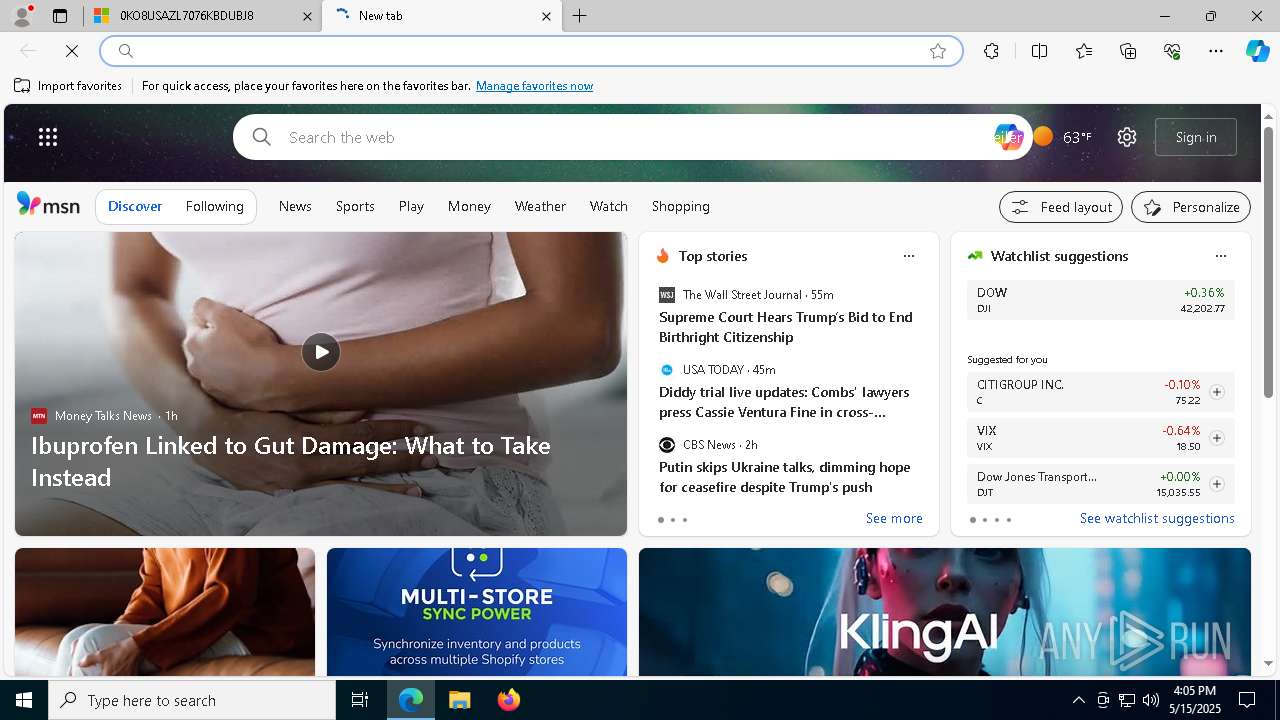Open Diddy trial live updates story
The height and width of the screenshot is (720, 1280).
787,402
